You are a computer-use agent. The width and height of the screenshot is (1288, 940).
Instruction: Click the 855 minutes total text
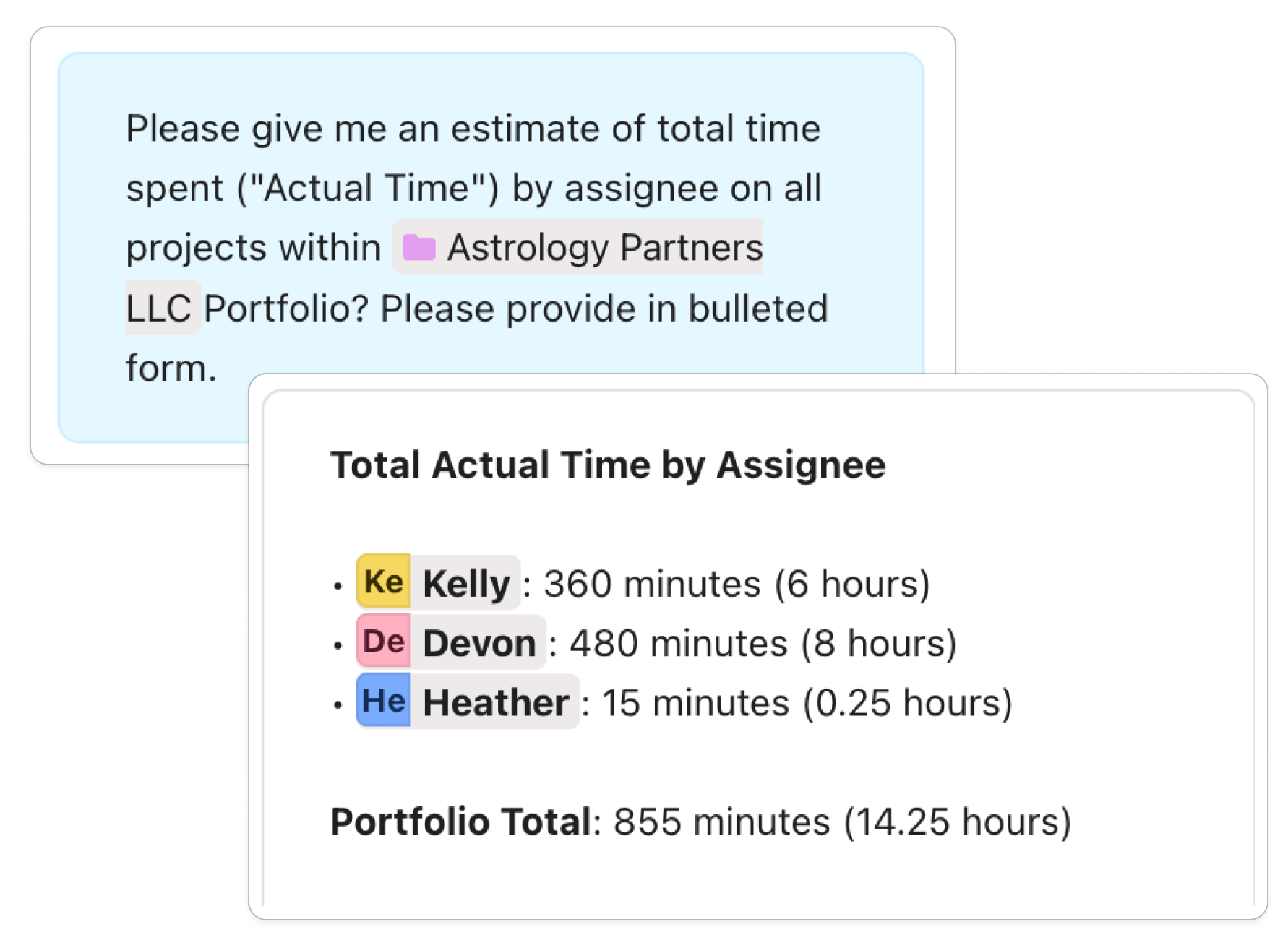point(721,822)
